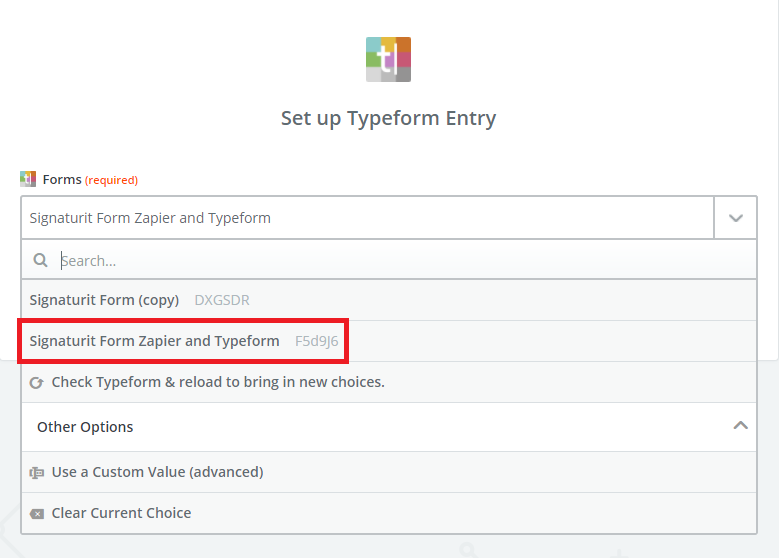Click the clear choice eraser icon

coord(37,513)
